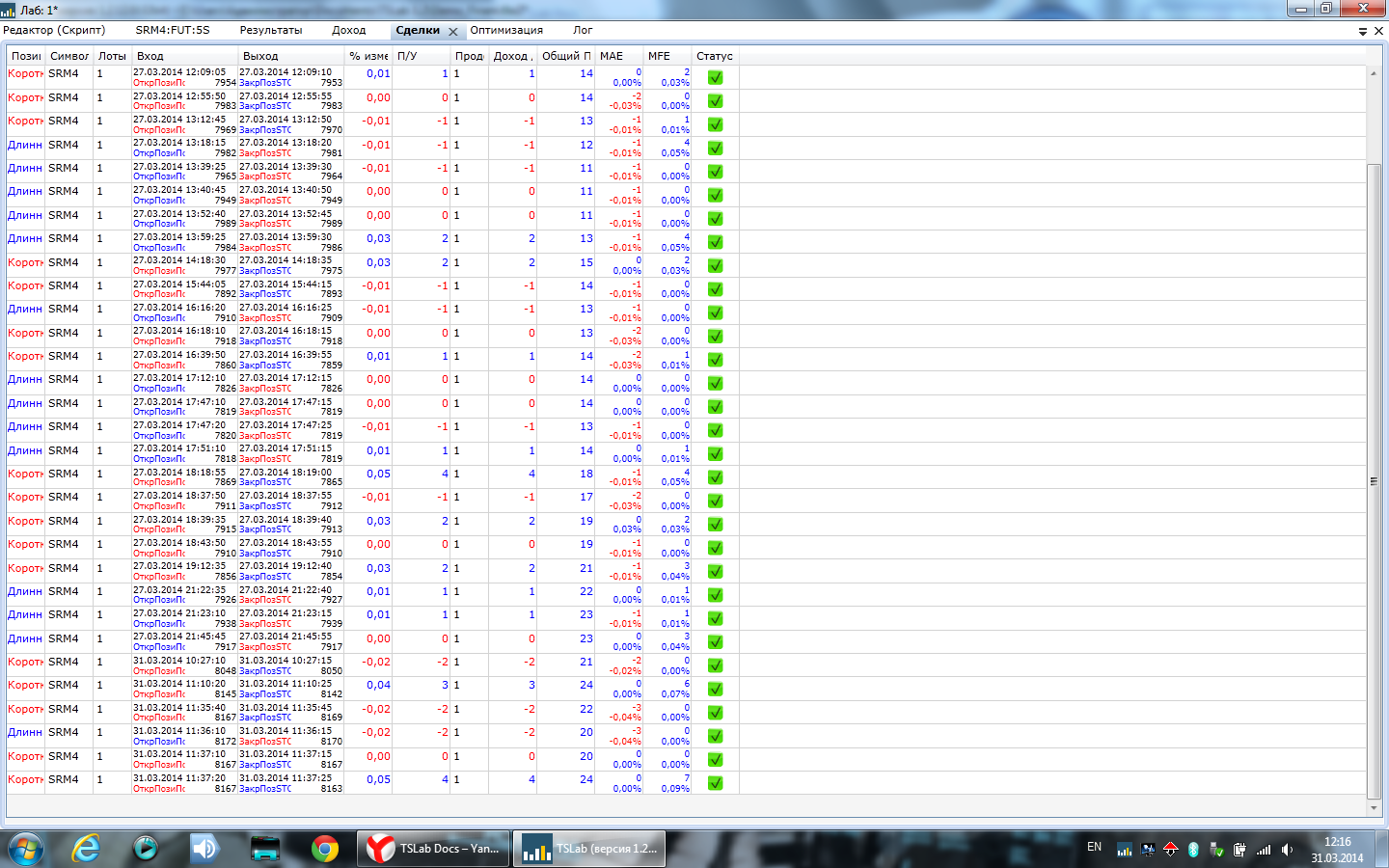Click the system tray volume icon
This screenshot has height=868, width=1389.
click(x=1287, y=850)
